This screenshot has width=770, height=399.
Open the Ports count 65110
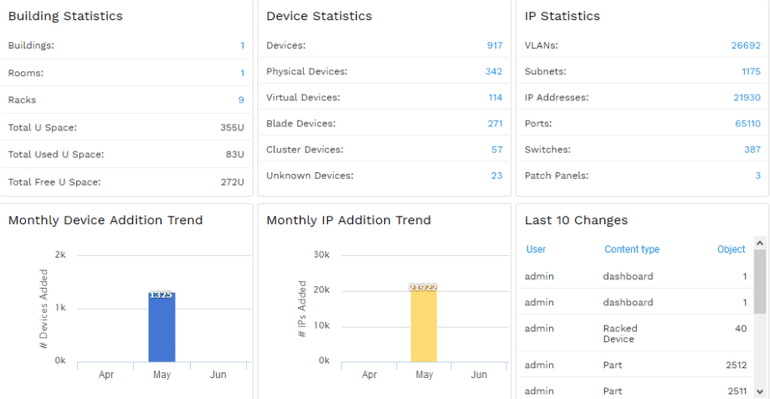click(x=747, y=124)
